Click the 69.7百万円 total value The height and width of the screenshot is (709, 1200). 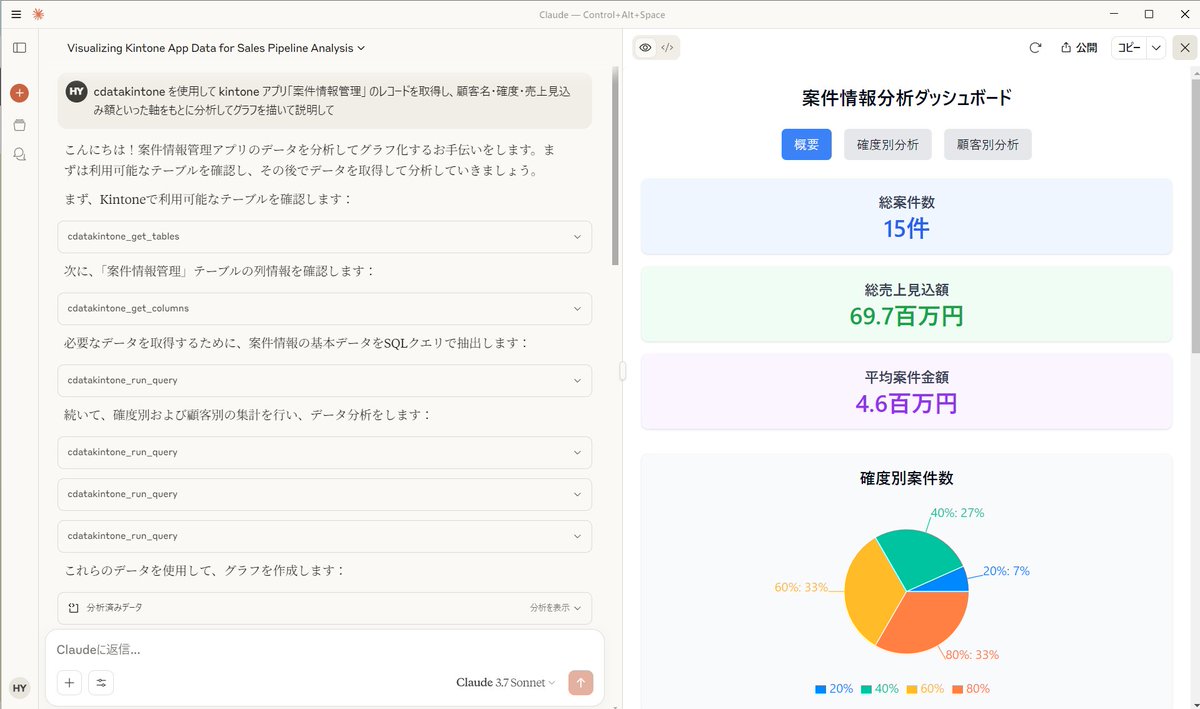click(906, 316)
